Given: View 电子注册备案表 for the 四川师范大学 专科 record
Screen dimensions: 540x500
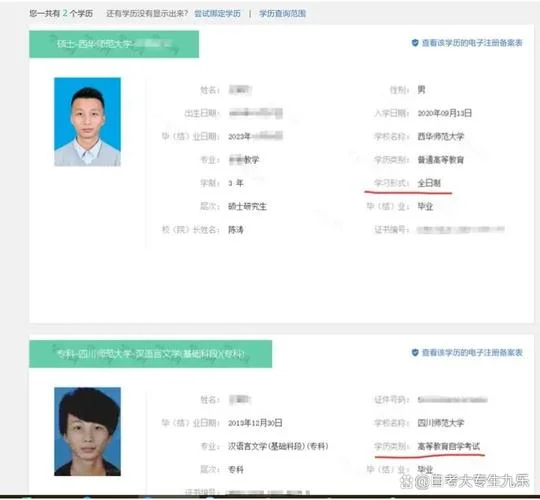Looking at the screenshot, I should (472, 352).
